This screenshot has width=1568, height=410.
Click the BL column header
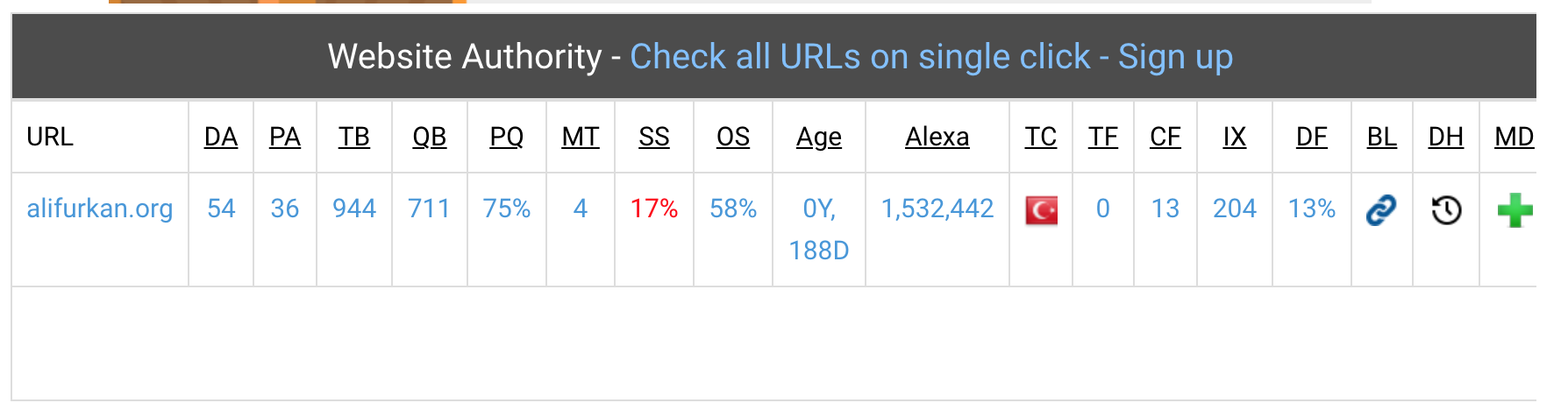pos(1382,137)
